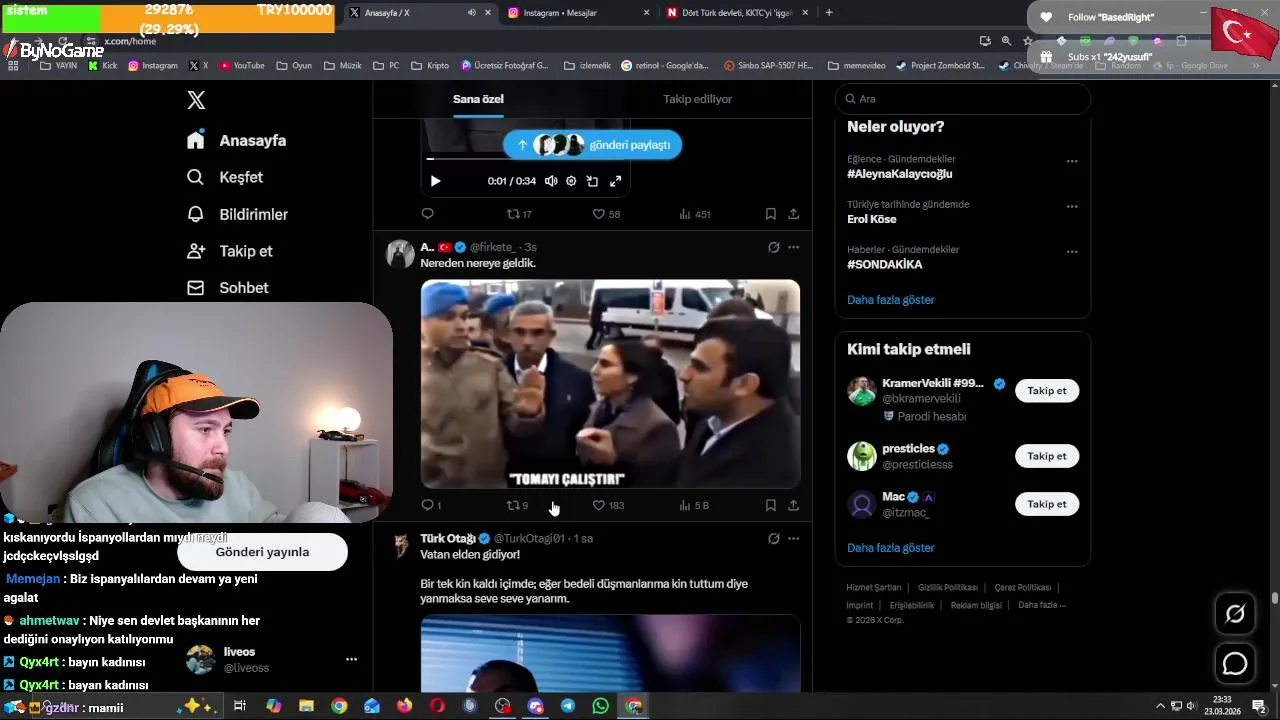
Task: Open liveos account menu dots
Action: (351, 659)
